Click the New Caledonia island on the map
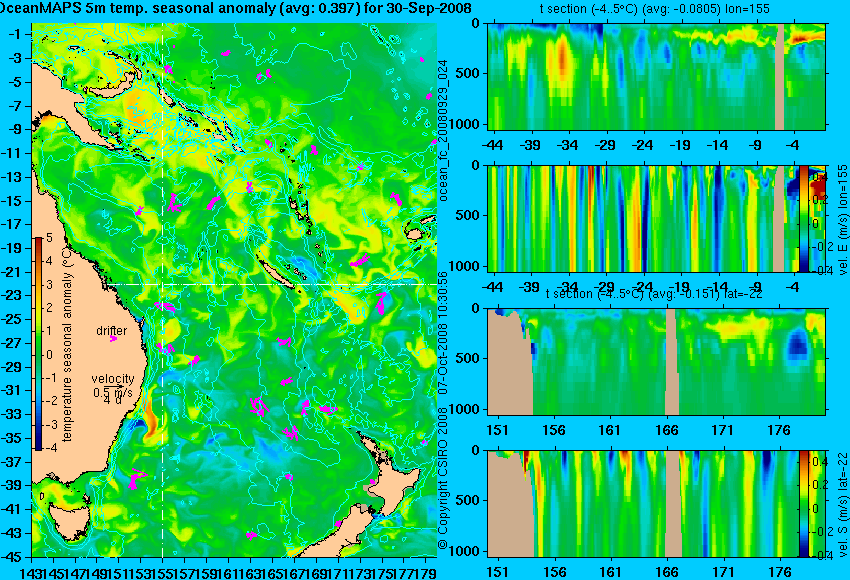Image resolution: width=850 pixels, height=580 pixels. point(278,275)
